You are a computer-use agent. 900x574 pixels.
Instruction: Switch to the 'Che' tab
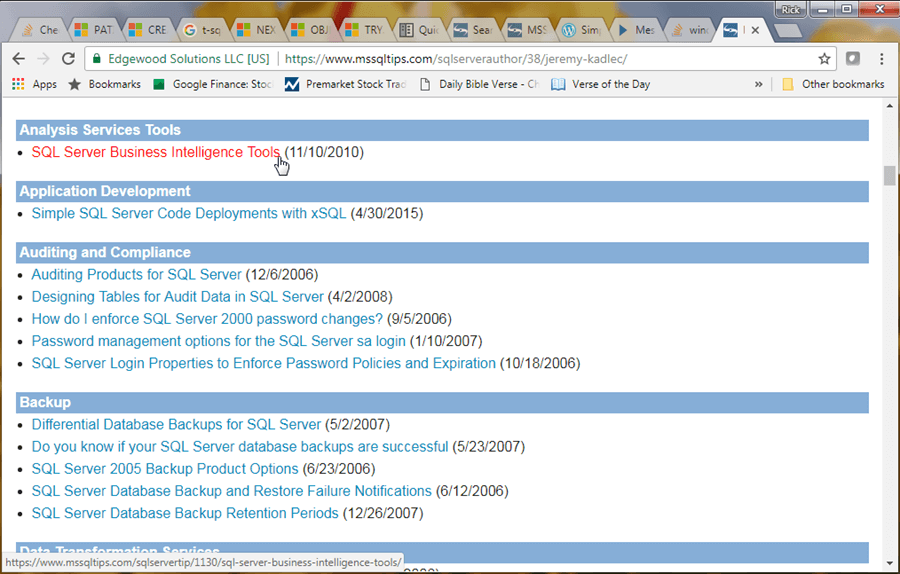pos(41,30)
